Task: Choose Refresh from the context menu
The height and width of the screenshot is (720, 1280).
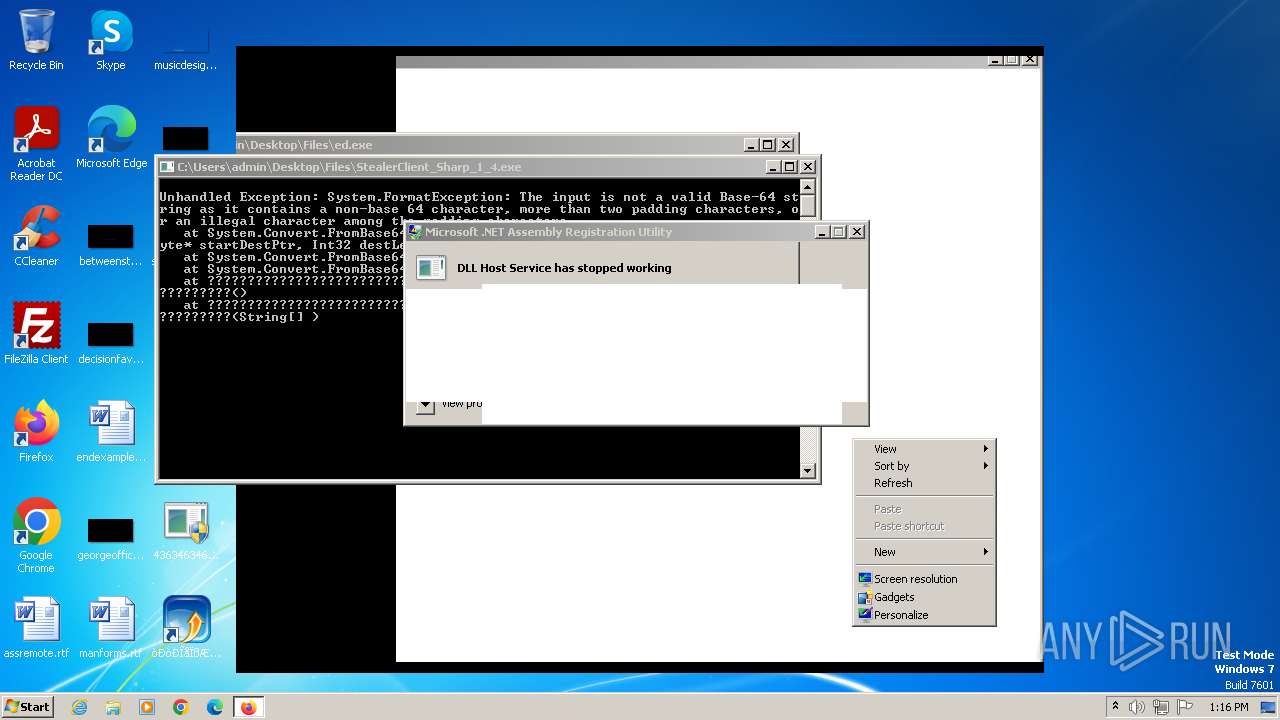Action: 924,483
